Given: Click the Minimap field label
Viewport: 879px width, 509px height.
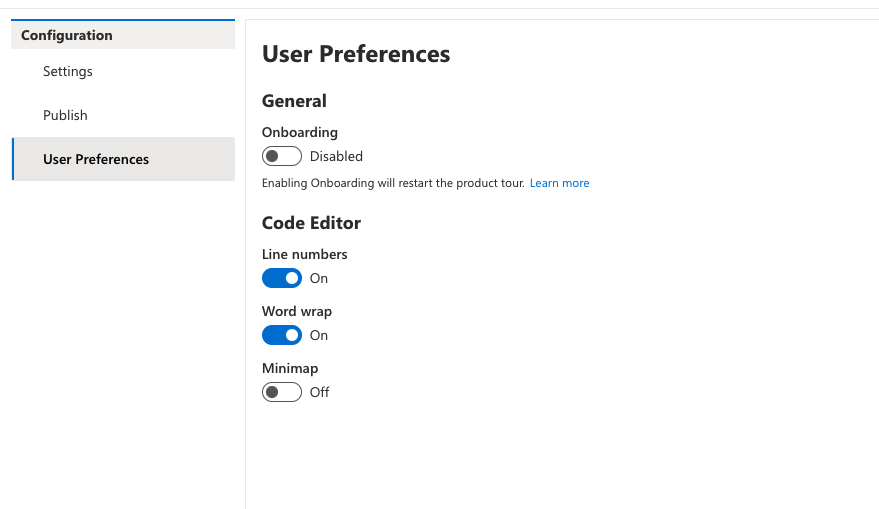Looking at the screenshot, I should click(290, 368).
